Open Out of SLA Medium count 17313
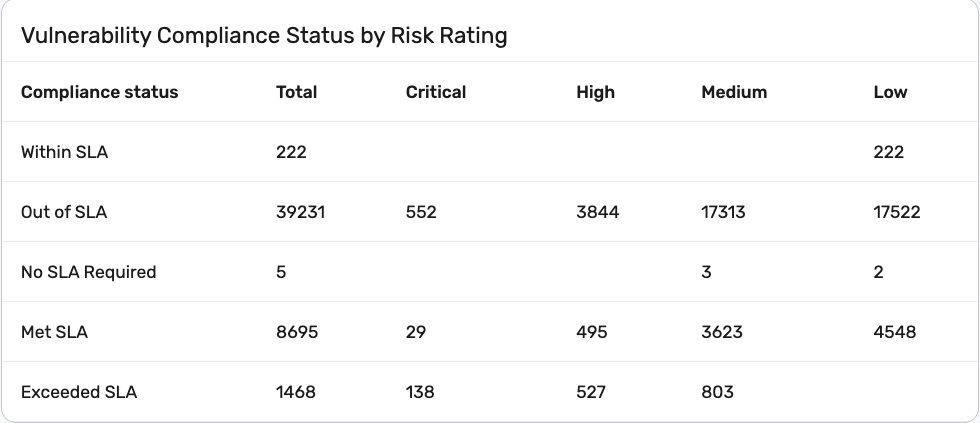Screen dimensions: 980x423 723,212
